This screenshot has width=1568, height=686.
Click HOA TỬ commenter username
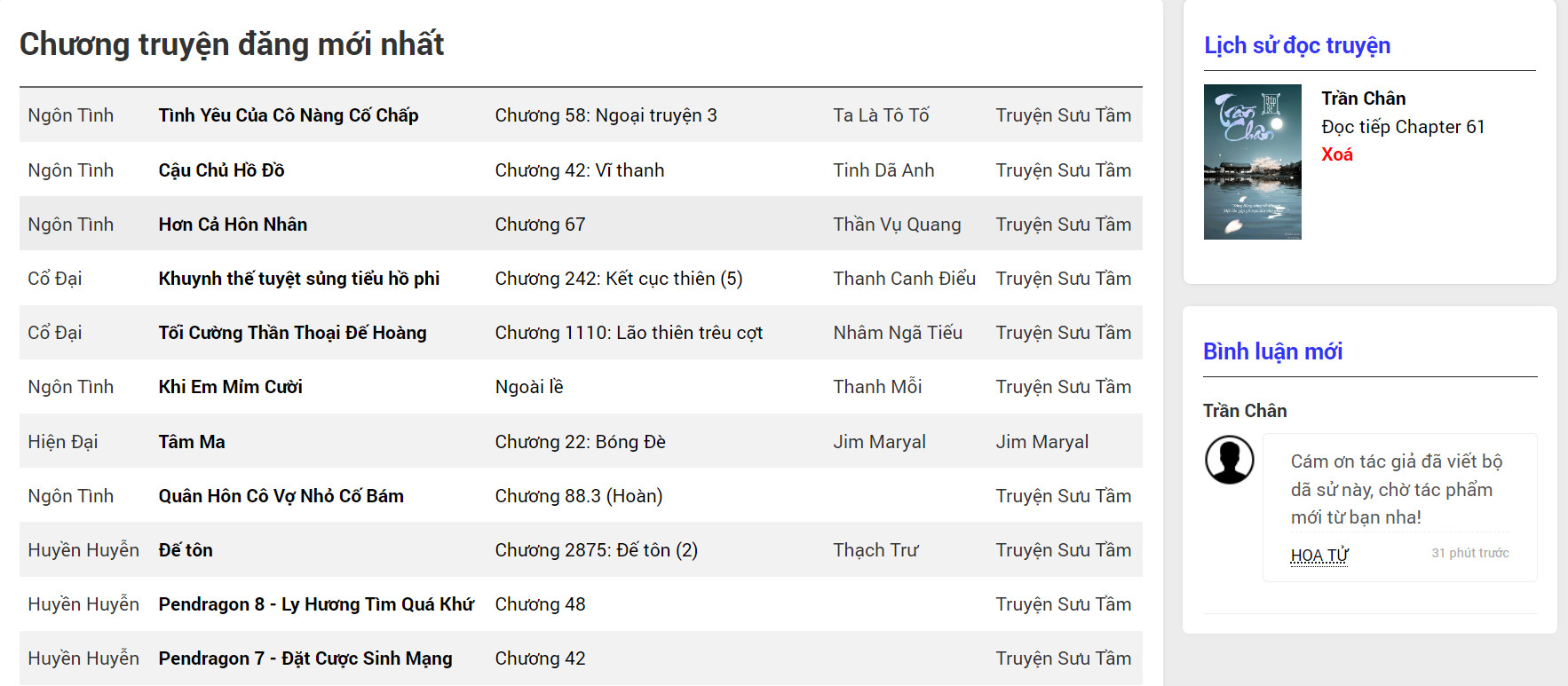(1319, 556)
